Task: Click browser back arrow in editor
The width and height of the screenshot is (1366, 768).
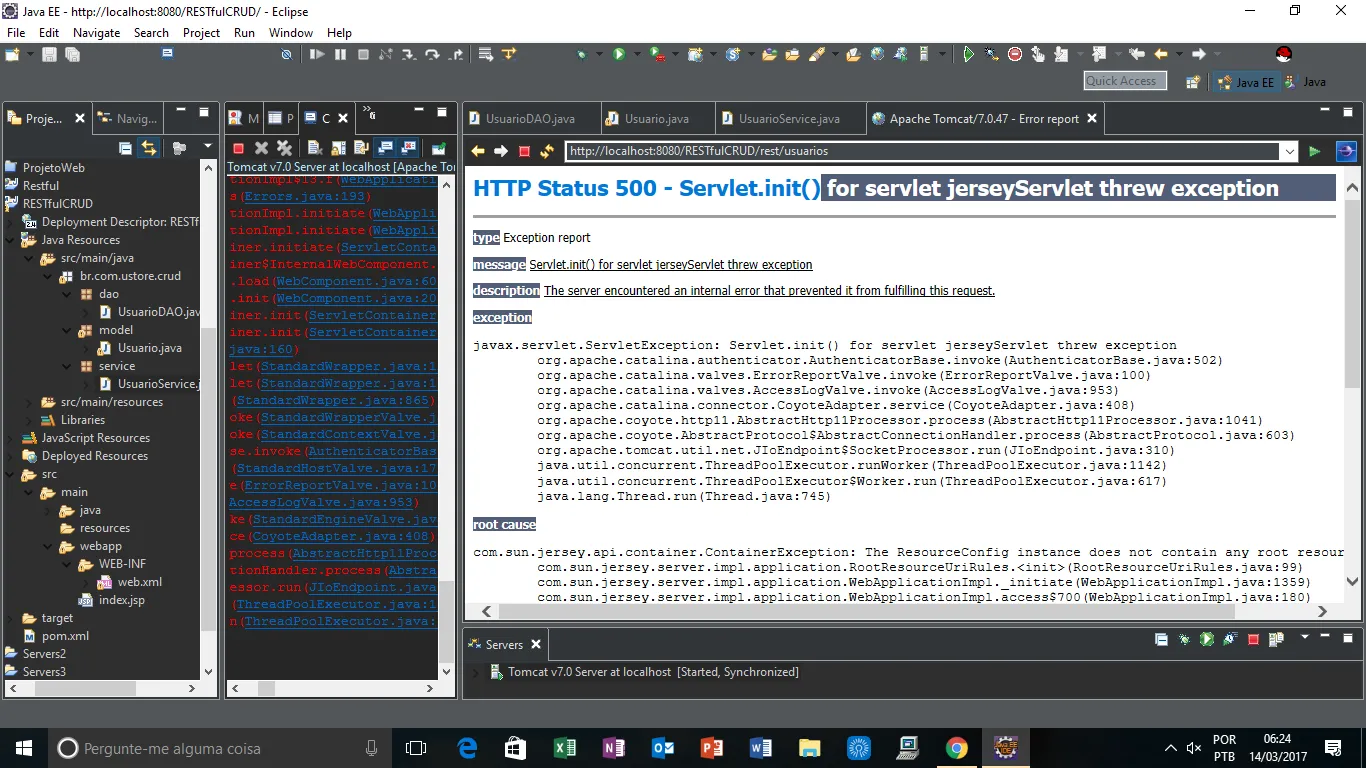Action: coord(478,152)
